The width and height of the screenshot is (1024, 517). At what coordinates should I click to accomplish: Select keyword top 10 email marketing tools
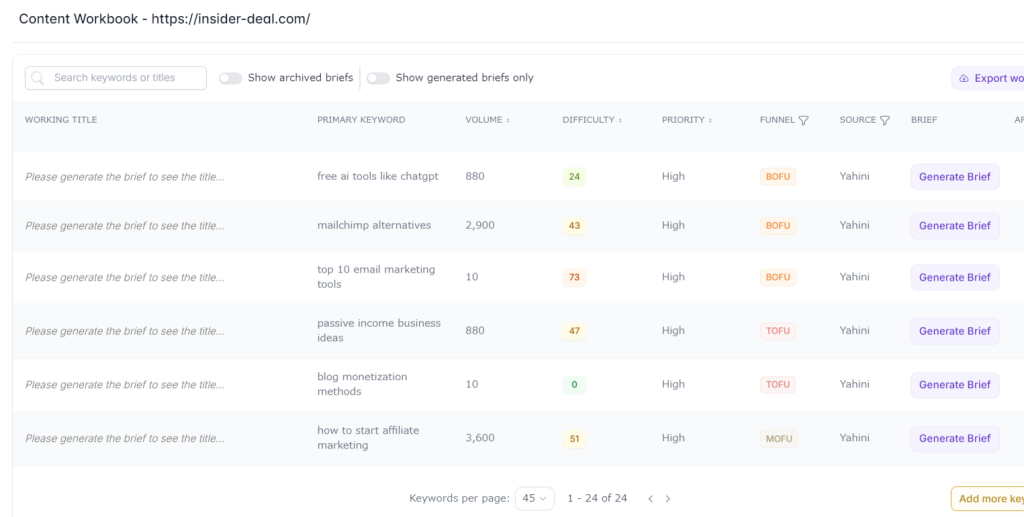coord(376,277)
